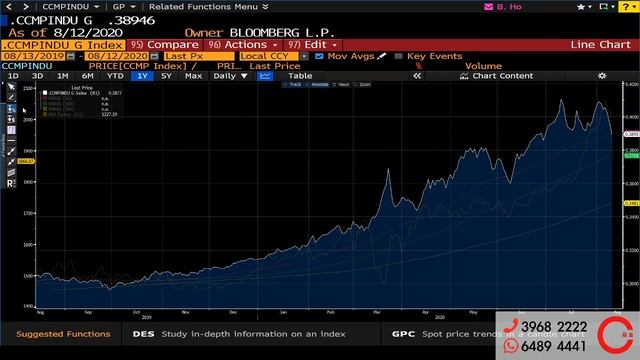Select the 1Y range tab
Viewport: 640px width, 360px height.
pos(142,76)
